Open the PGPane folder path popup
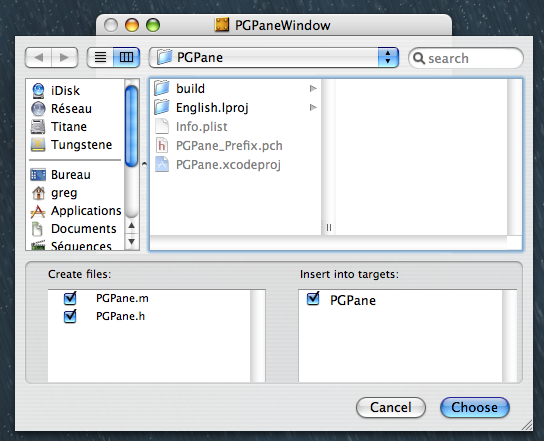544x441 pixels. coord(274,57)
